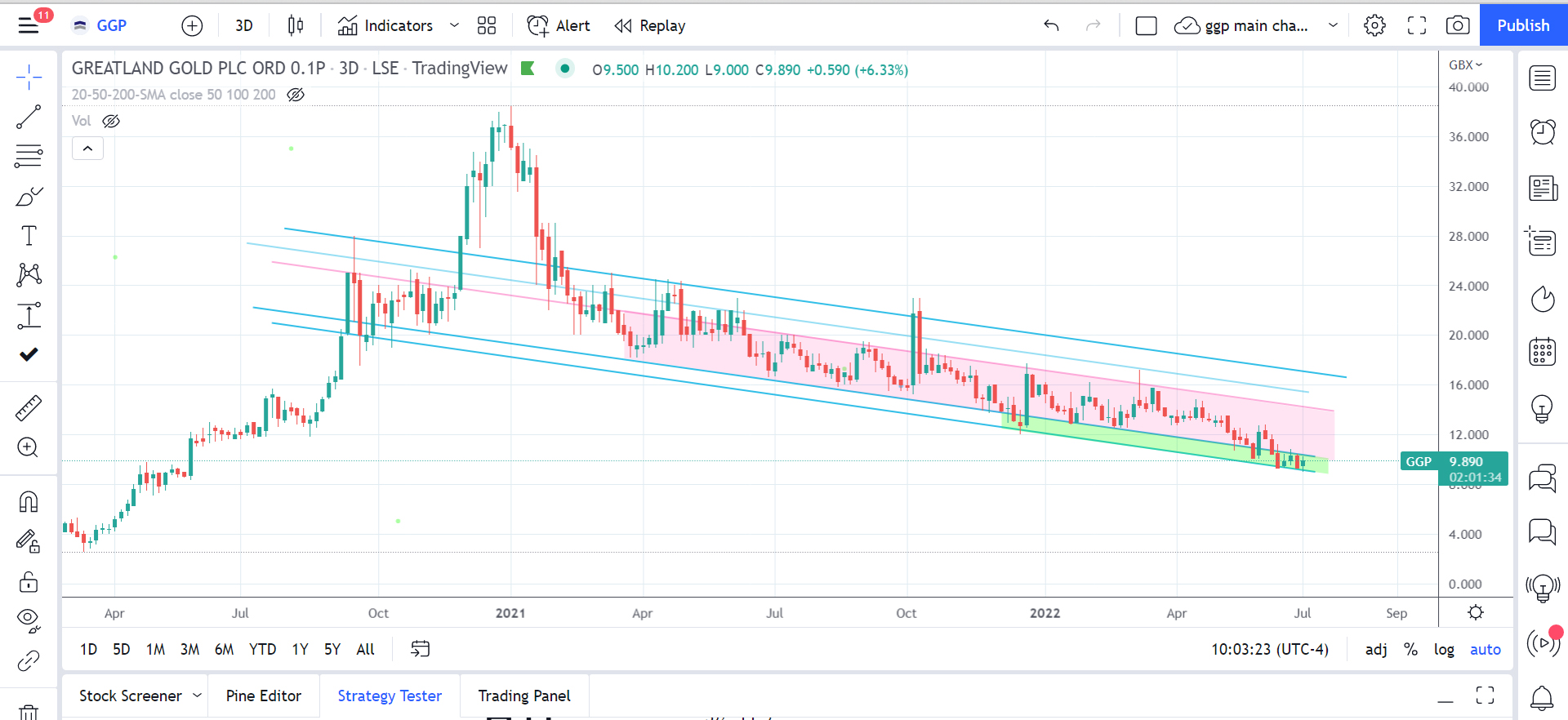
Task: Select the text annotation tool
Action: pyautogui.click(x=29, y=235)
